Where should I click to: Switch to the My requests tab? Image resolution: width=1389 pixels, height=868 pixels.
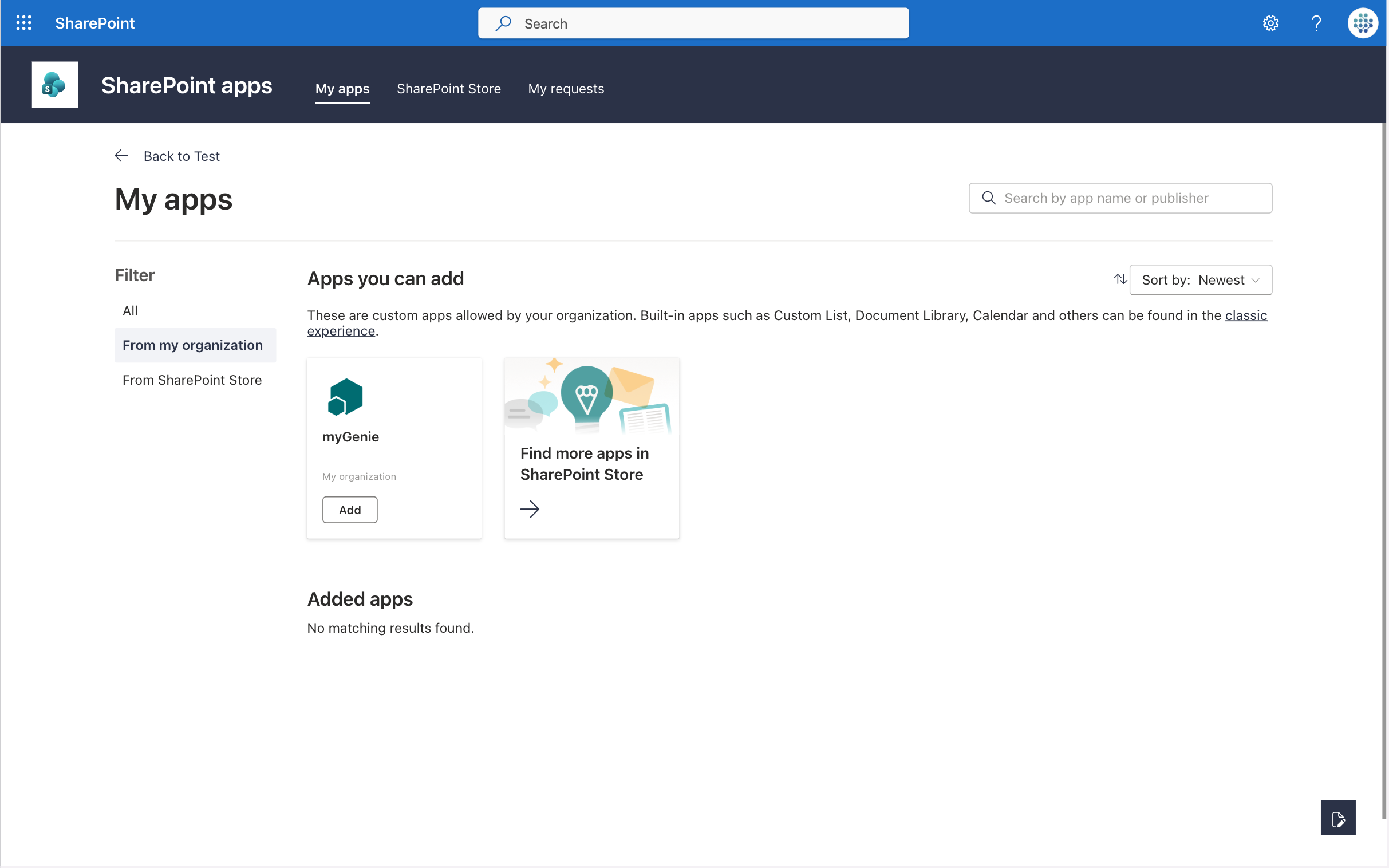566,88
